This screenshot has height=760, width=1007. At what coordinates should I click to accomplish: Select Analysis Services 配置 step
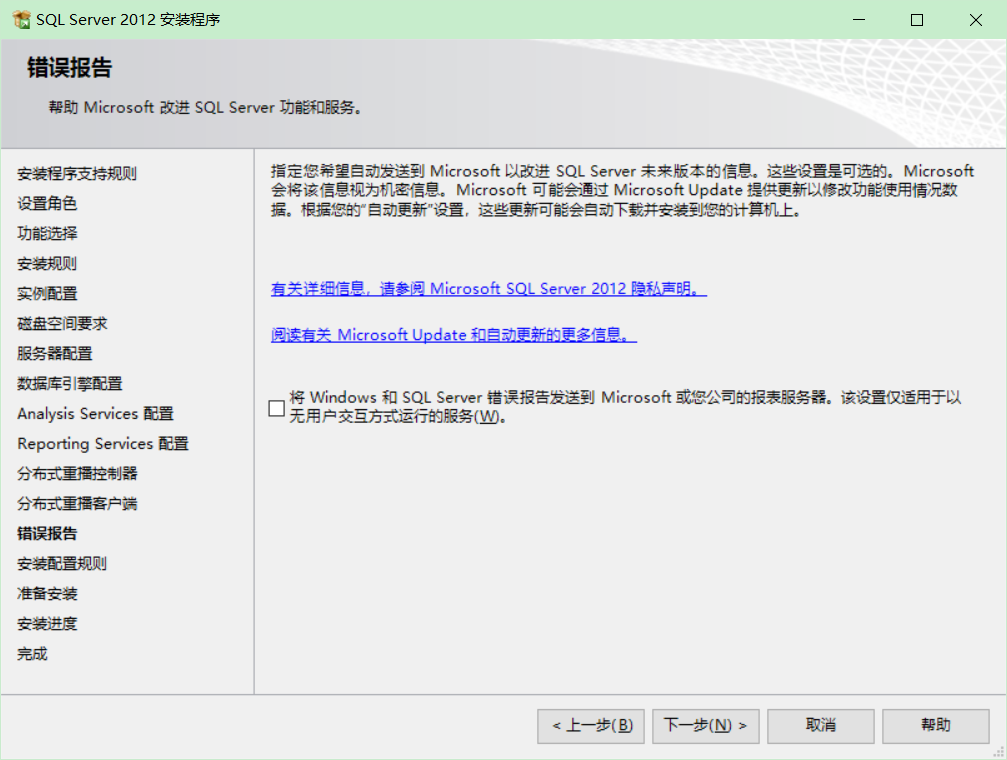pyautogui.click(x=96, y=414)
